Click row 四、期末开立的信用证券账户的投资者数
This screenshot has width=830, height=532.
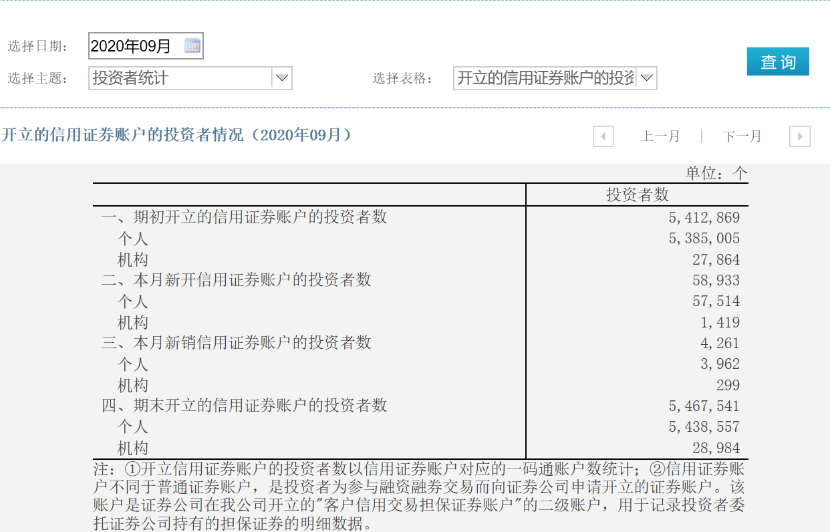[244, 405]
